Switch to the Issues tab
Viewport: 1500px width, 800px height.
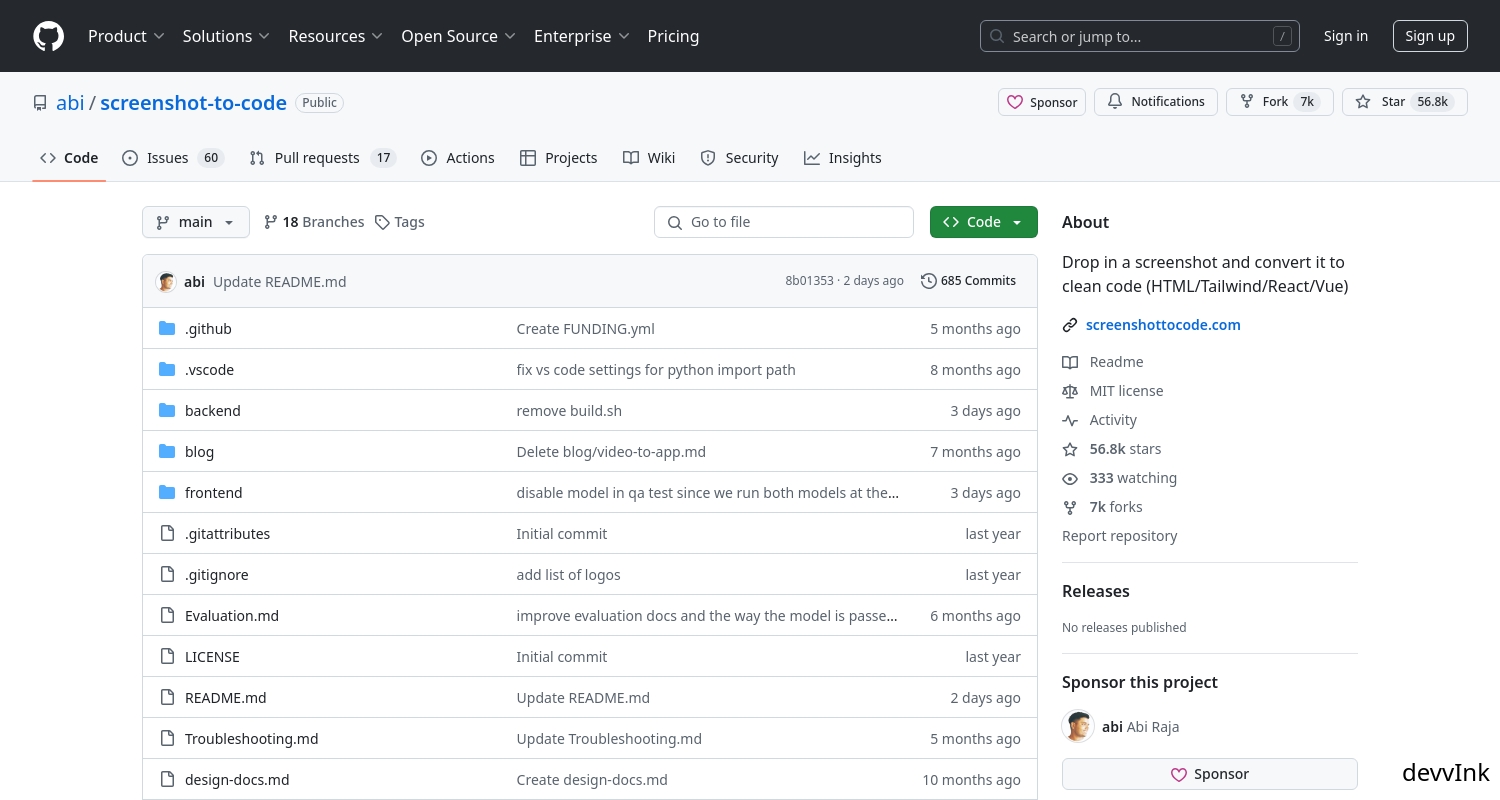[x=172, y=158]
